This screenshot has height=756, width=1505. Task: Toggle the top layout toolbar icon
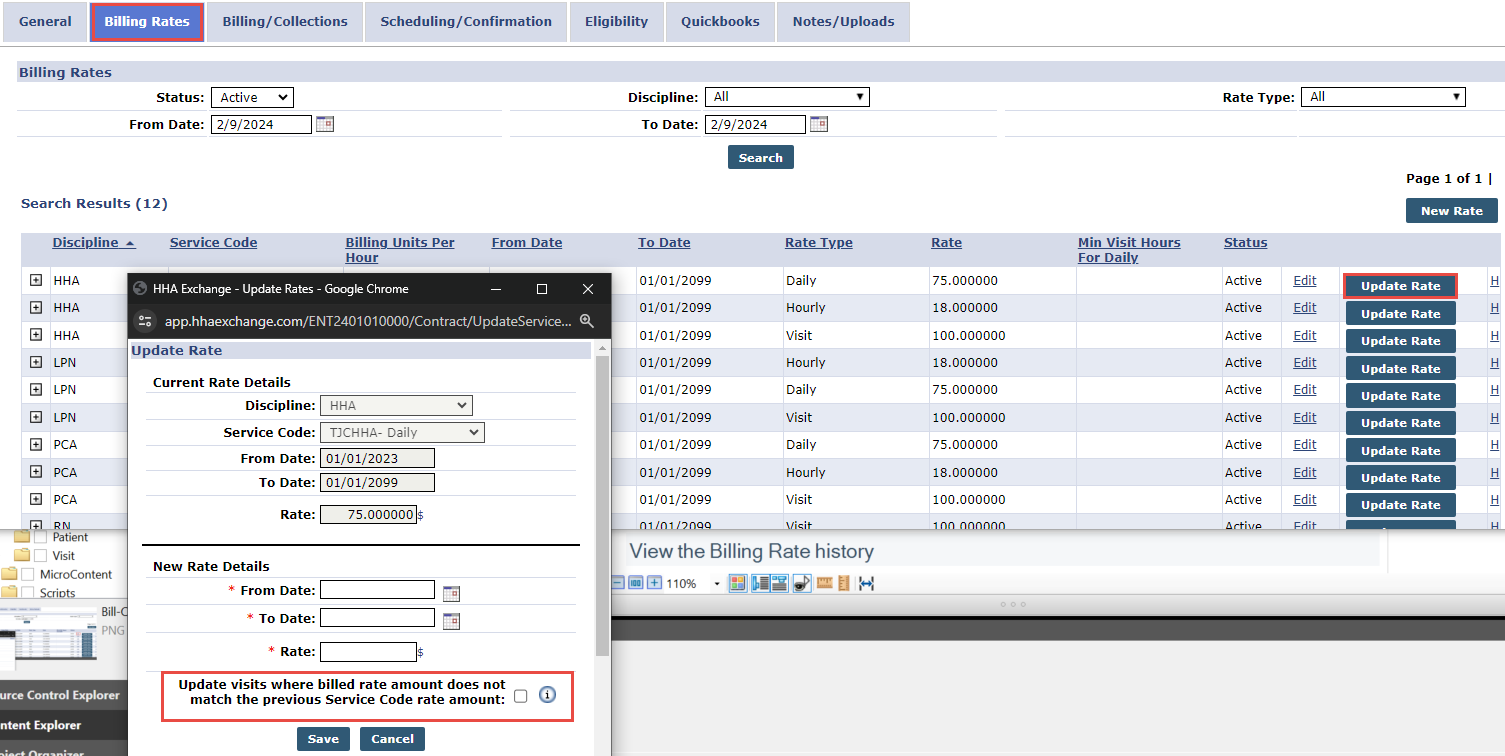point(779,583)
